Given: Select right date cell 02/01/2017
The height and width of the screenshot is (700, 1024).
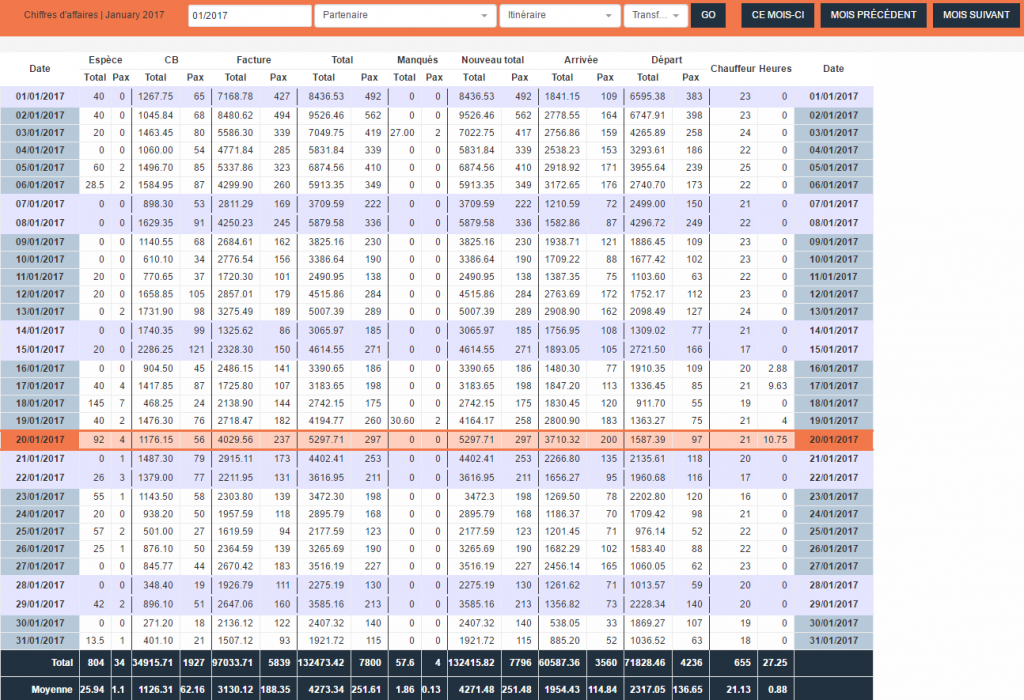Looking at the screenshot, I should [x=833, y=116].
